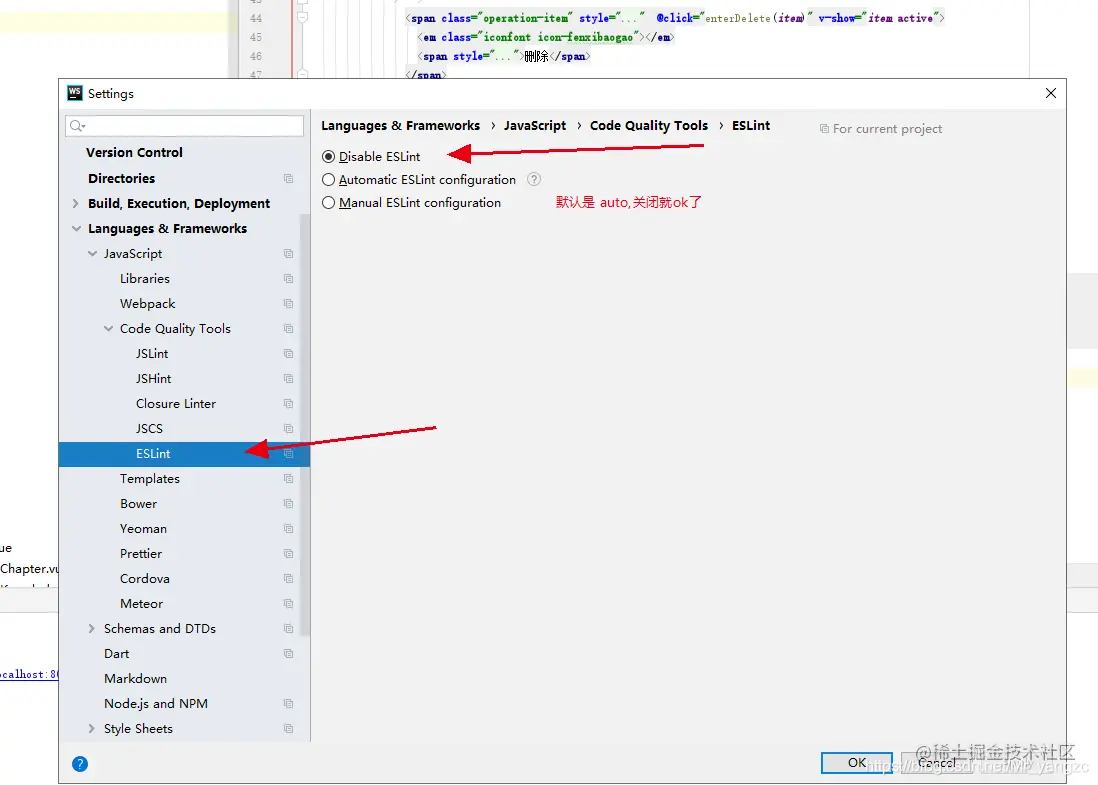Click project-level icon beside Code Quality Tools
The image size is (1098, 785).
289,328
